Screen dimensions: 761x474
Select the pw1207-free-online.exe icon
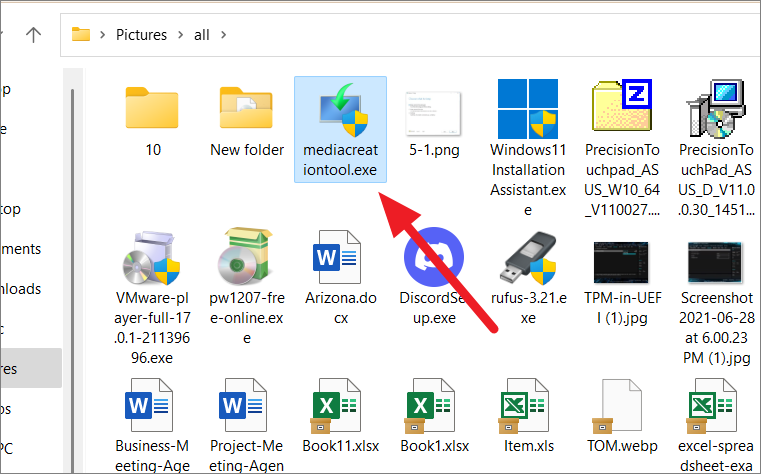tap(245, 256)
